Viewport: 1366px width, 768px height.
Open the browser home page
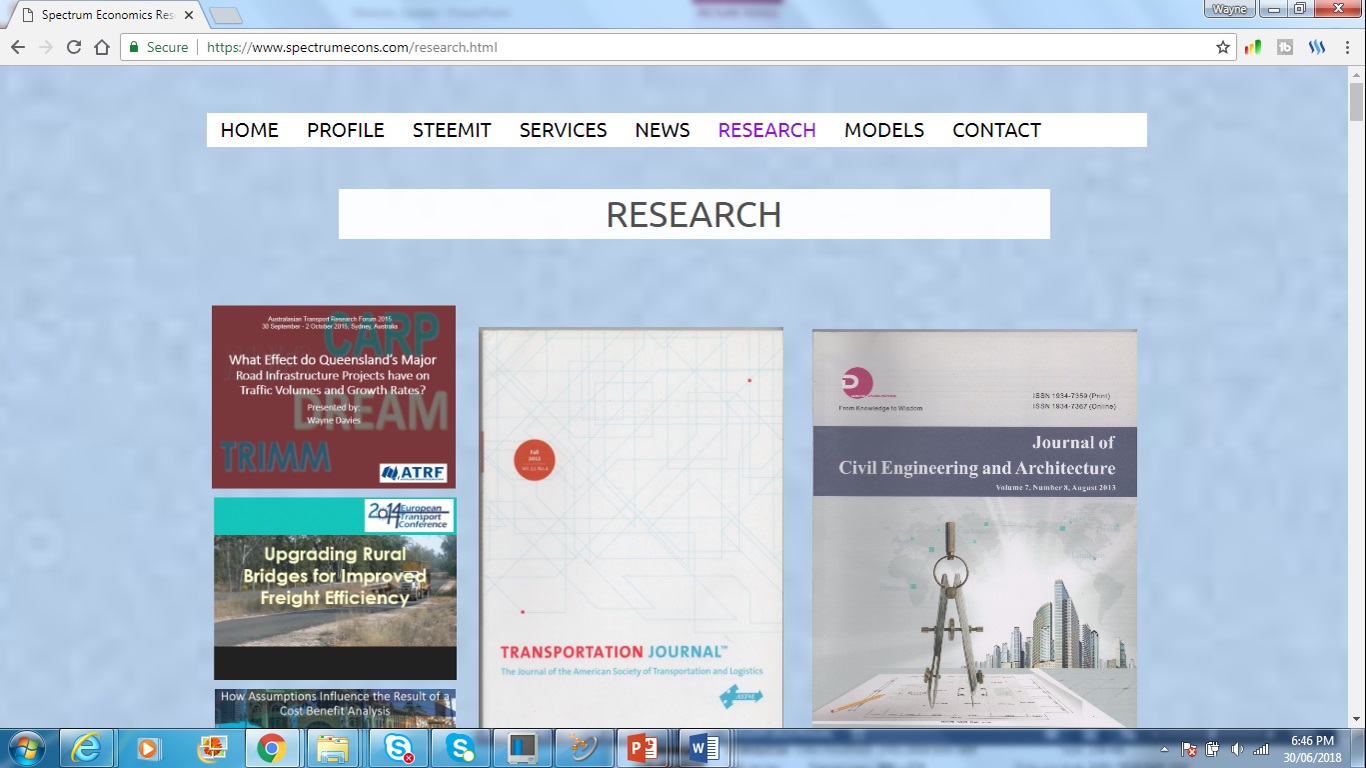[101, 47]
